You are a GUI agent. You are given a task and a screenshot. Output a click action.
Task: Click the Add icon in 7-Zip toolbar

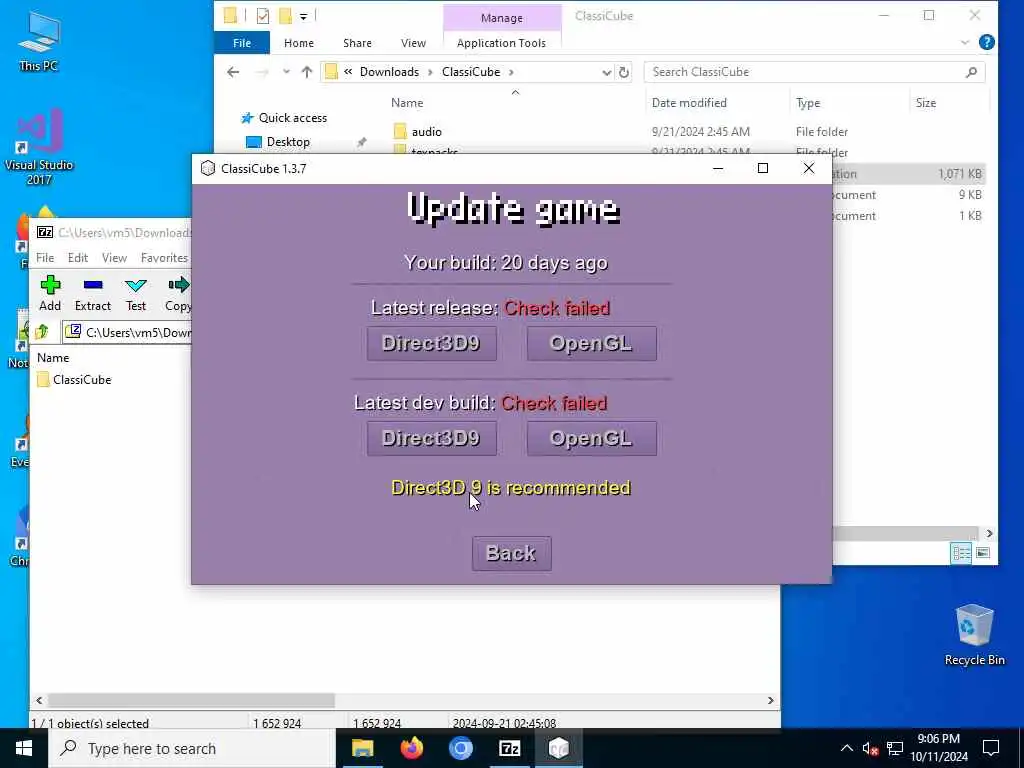50,285
